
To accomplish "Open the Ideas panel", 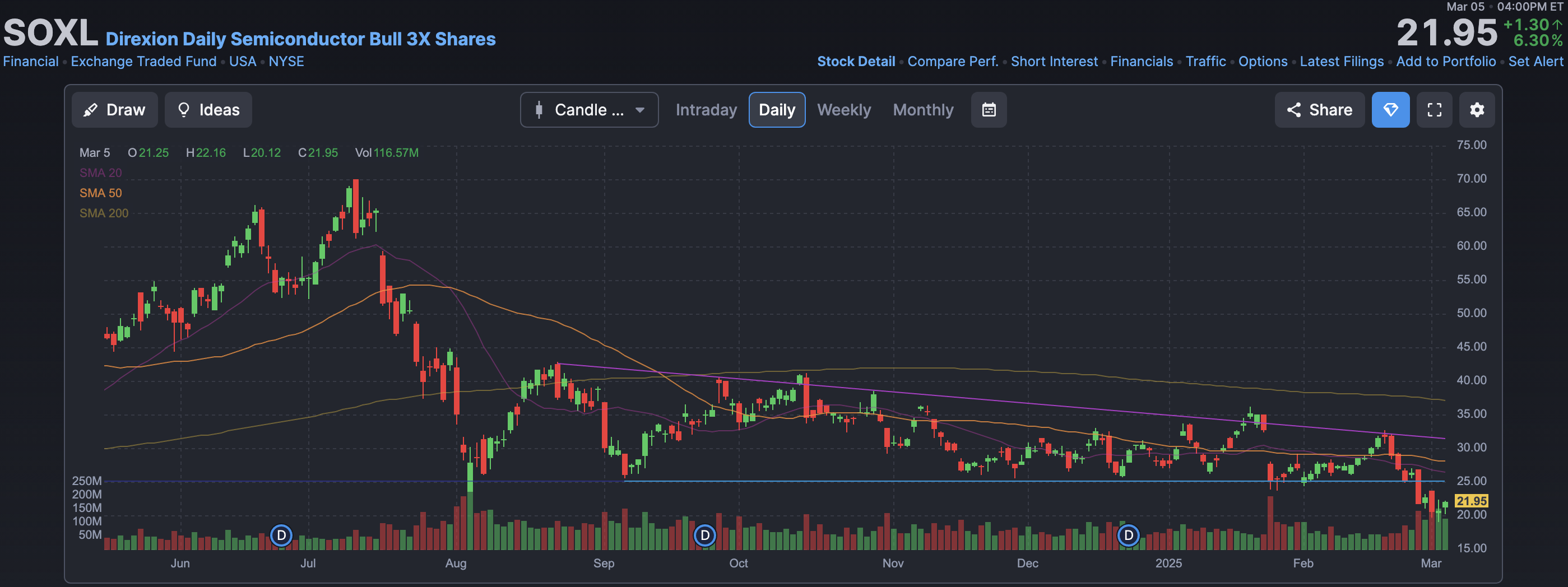I will click(x=208, y=110).
